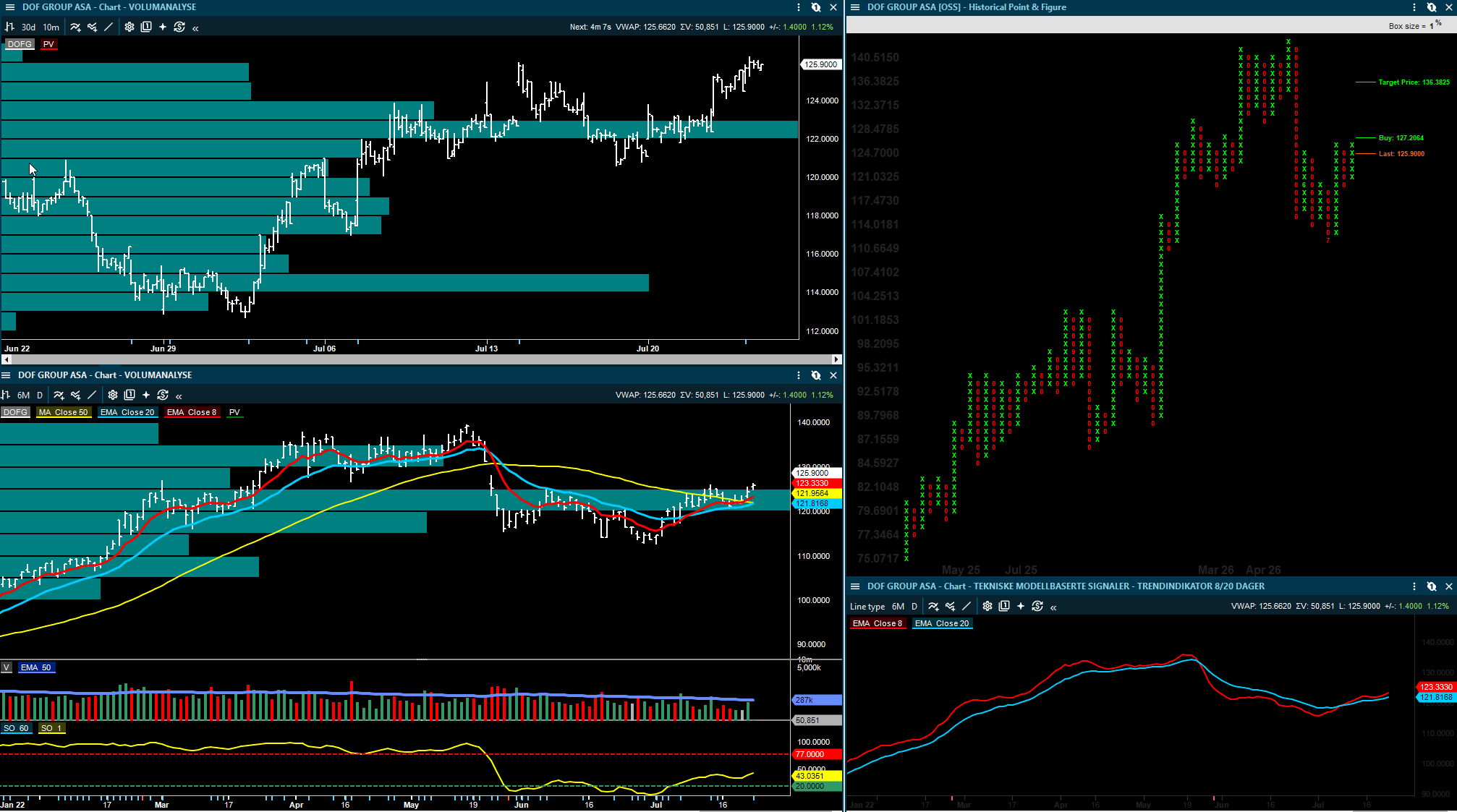Open hamburger menu of top VOLUMANALYSE chart

coord(9,7)
